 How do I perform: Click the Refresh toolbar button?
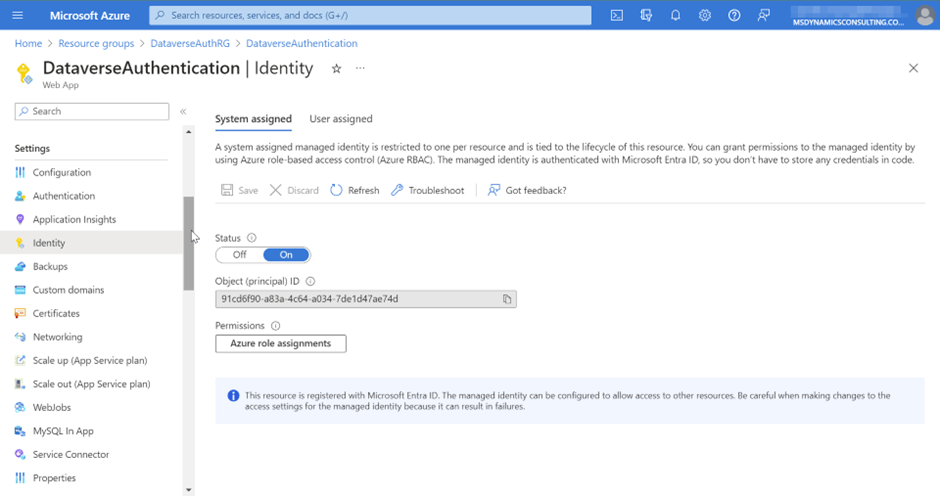point(355,190)
